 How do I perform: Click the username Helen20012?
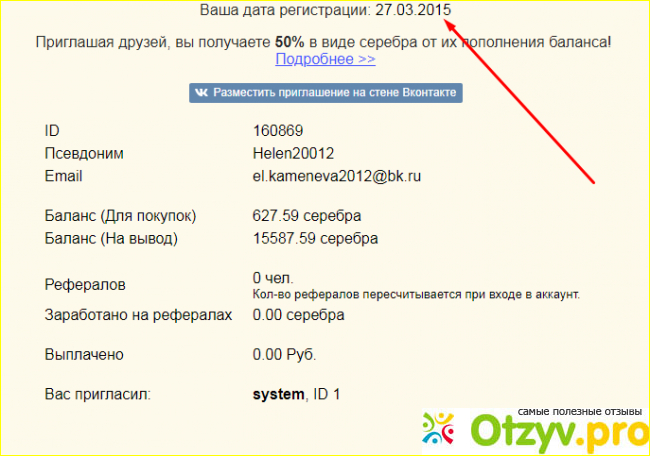pyautogui.click(x=293, y=153)
